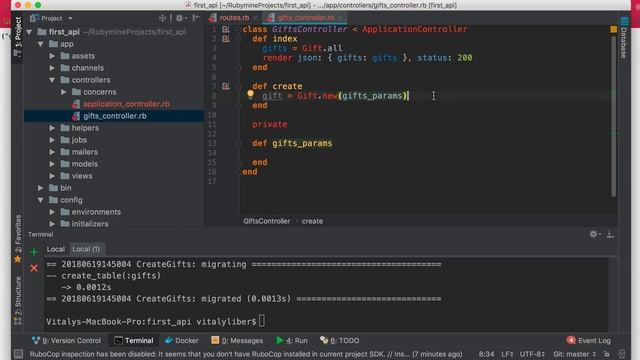Collapse the controllers folder

pos(52,80)
